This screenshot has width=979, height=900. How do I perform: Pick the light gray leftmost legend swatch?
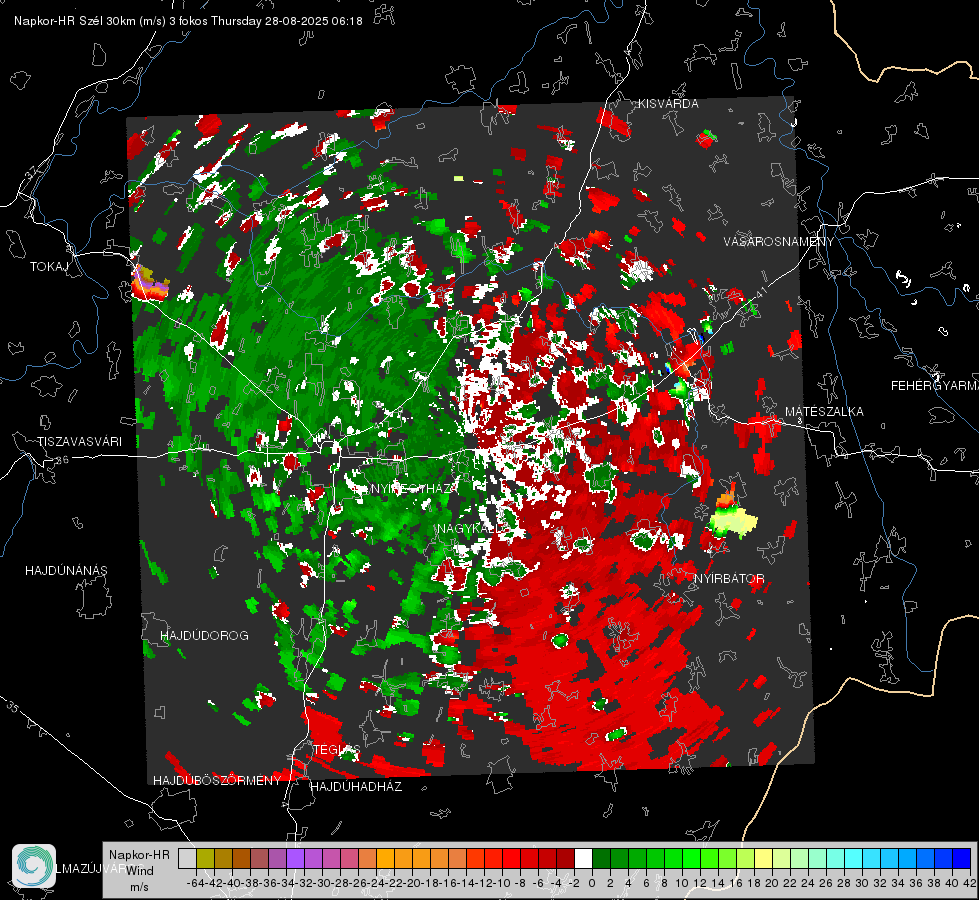click(x=187, y=858)
